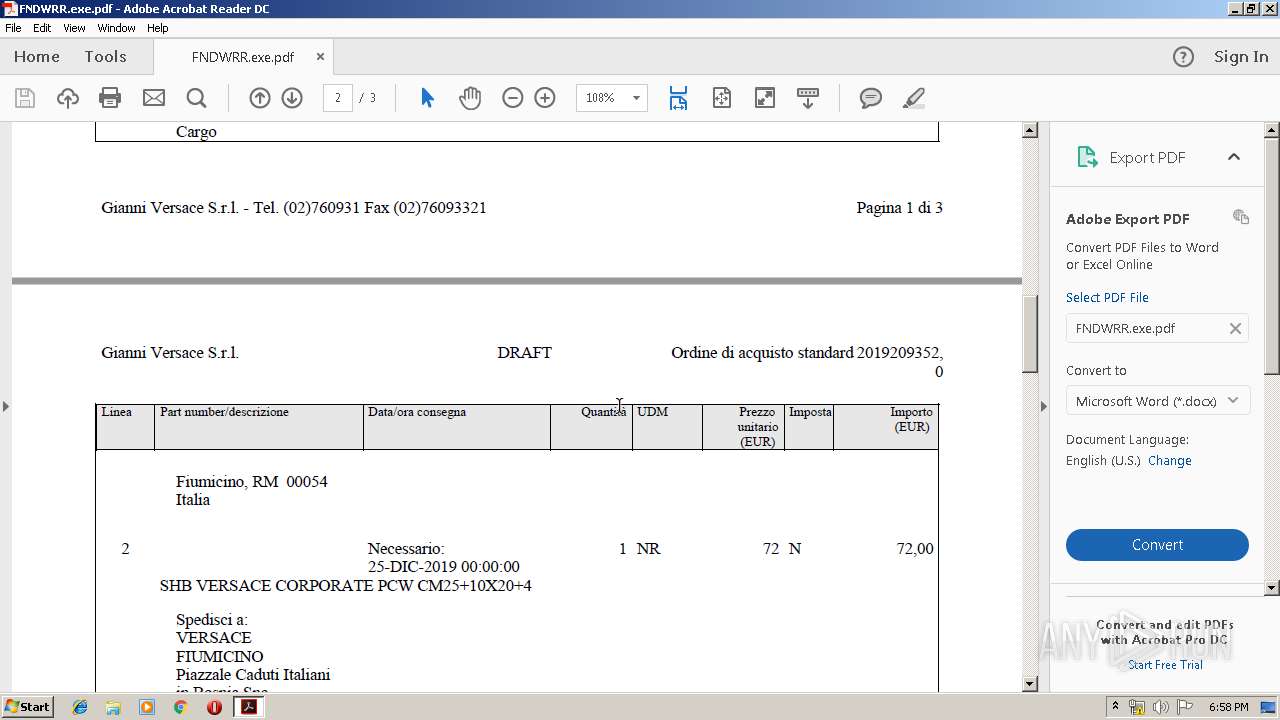Screen dimensions: 1280x720
Task: Click Acrobat Reader taskbar button
Action: tap(248, 707)
